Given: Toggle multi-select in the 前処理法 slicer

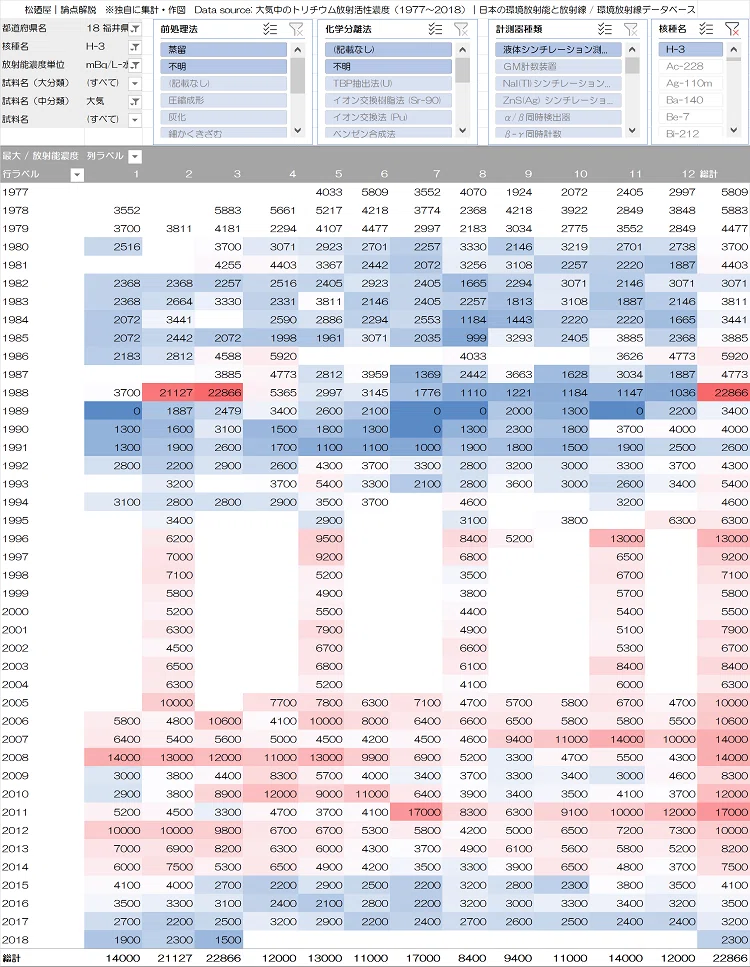Looking at the screenshot, I should pos(270,29).
